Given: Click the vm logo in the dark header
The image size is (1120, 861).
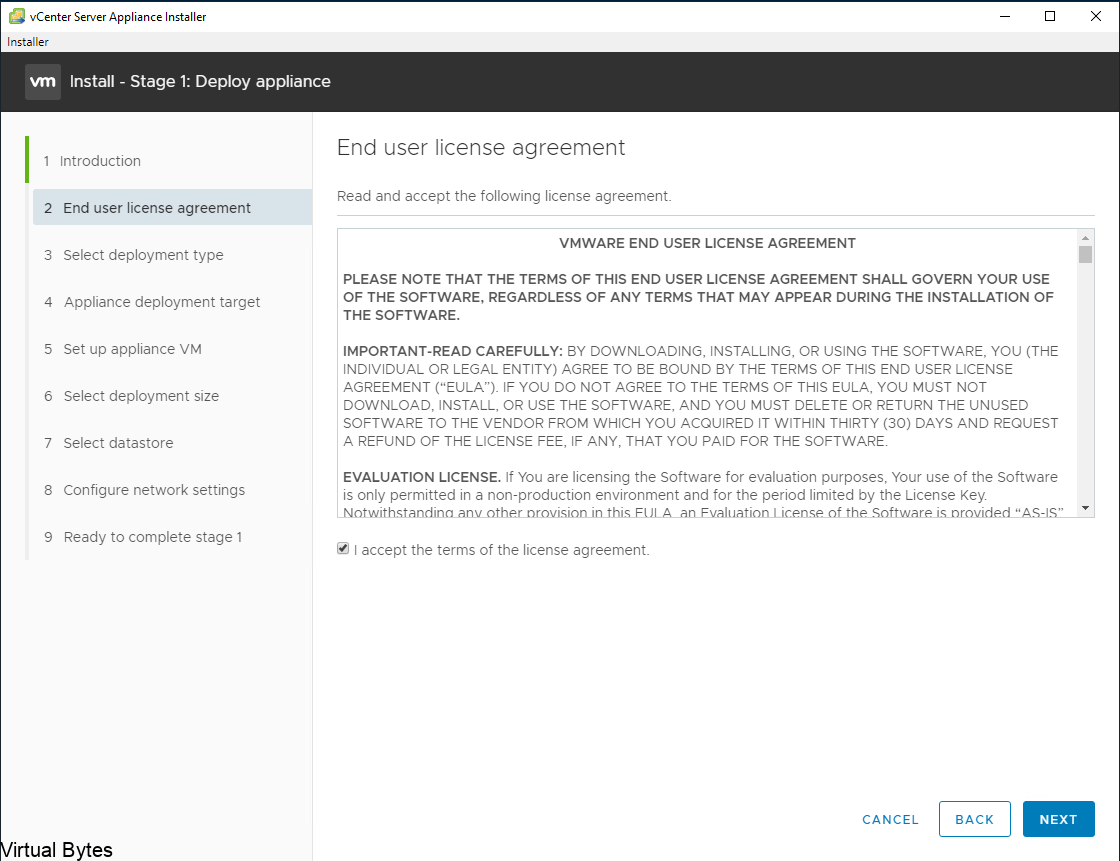Looking at the screenshot, I should (x=42, y=81).
